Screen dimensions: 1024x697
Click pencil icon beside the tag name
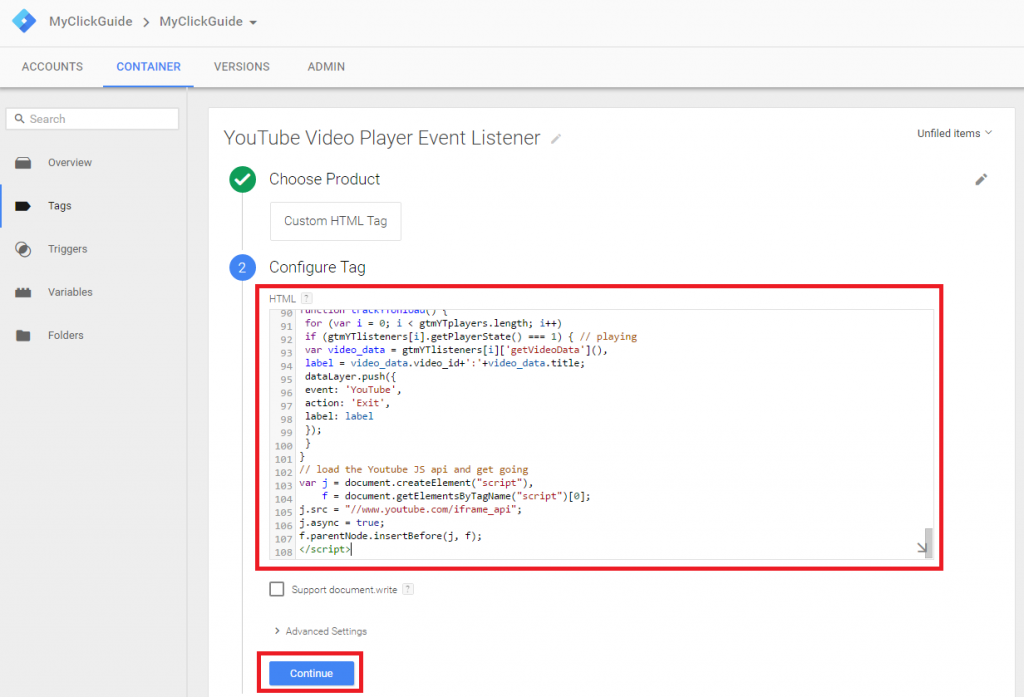click(x=556, y=139)
